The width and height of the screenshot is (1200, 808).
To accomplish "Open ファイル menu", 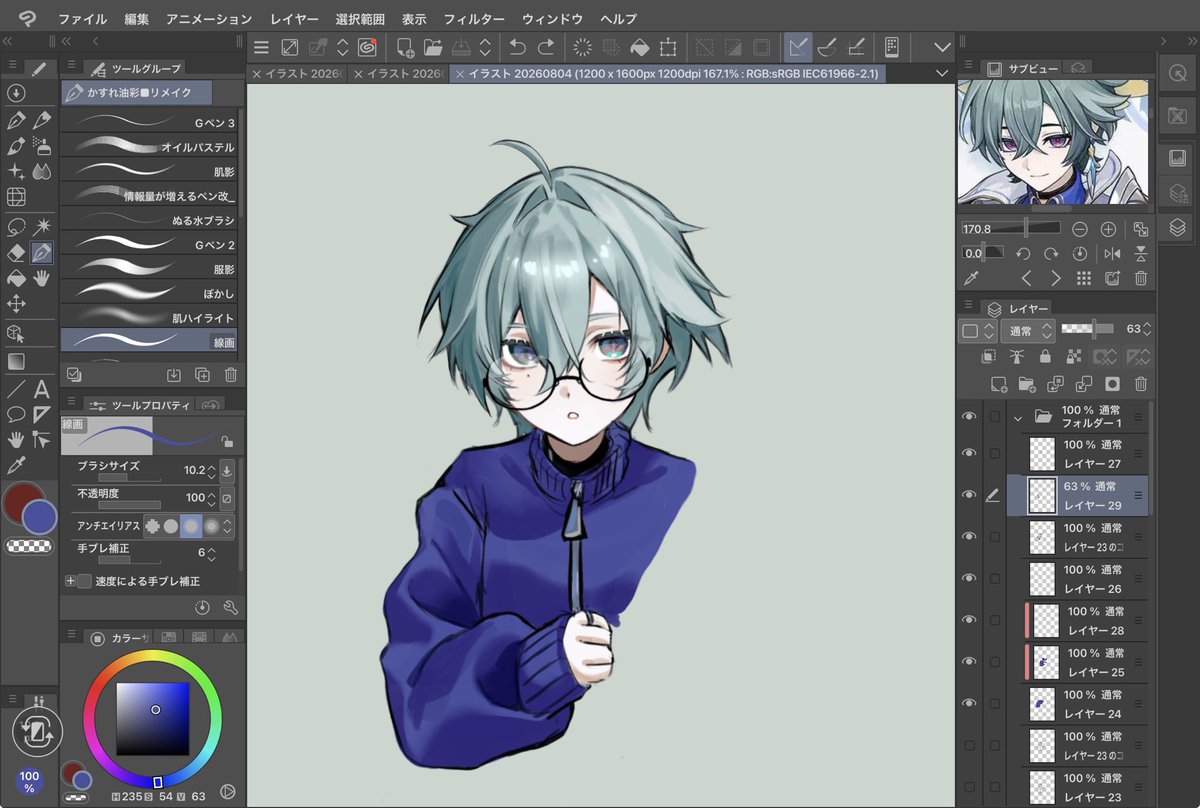I will click(x=82, y=19).
